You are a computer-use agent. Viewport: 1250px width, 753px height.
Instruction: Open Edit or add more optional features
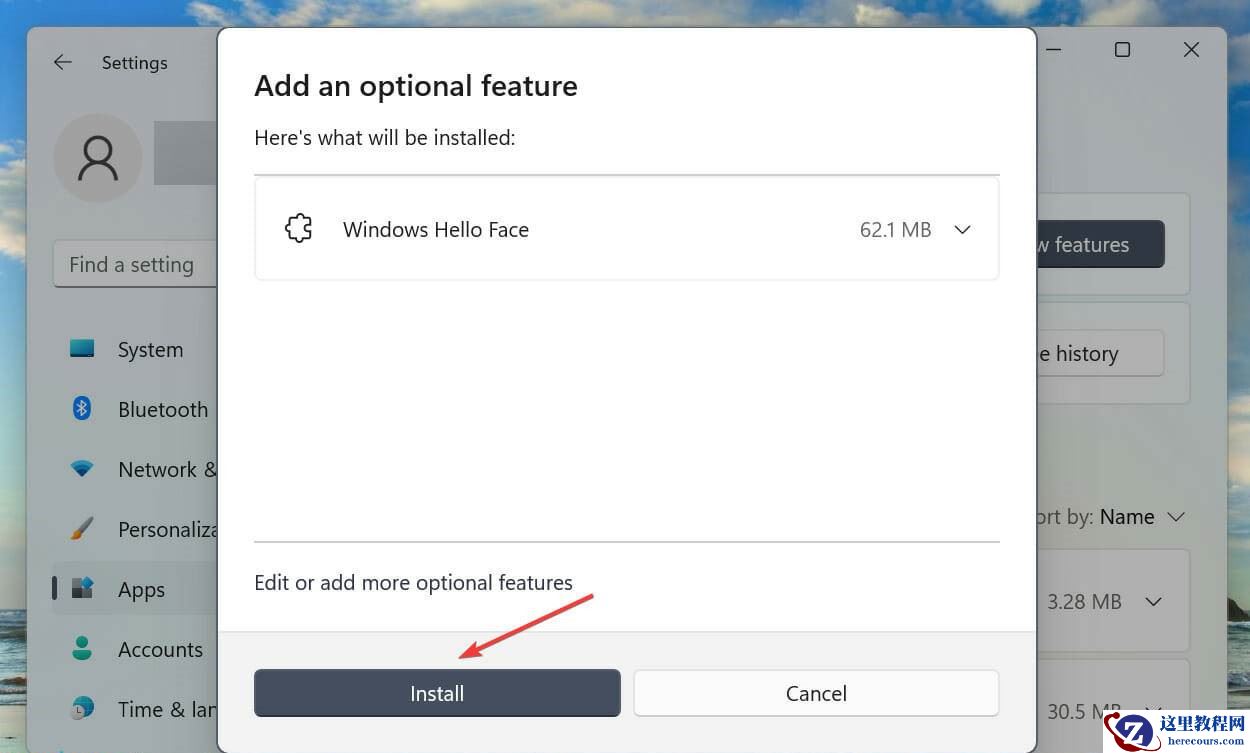click(x=413, y=582)
